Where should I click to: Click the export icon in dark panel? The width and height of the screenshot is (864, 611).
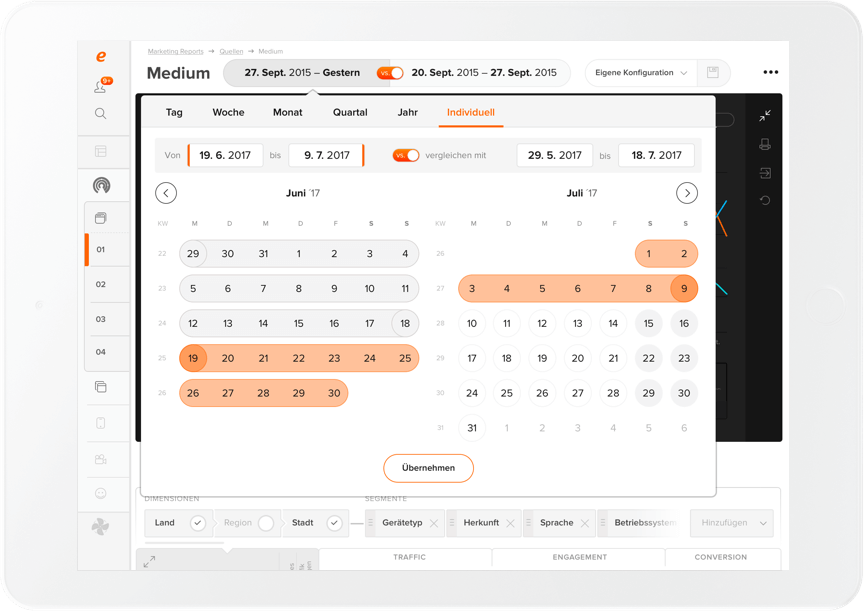pos(765,173)
